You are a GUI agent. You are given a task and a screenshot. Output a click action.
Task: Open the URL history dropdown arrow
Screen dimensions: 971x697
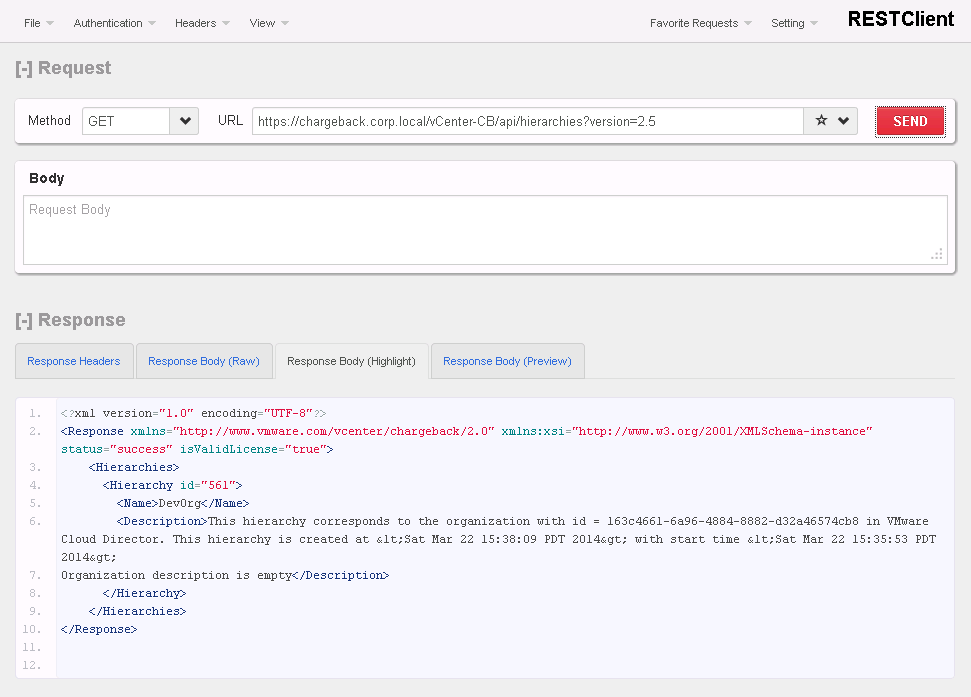(844, 121)
